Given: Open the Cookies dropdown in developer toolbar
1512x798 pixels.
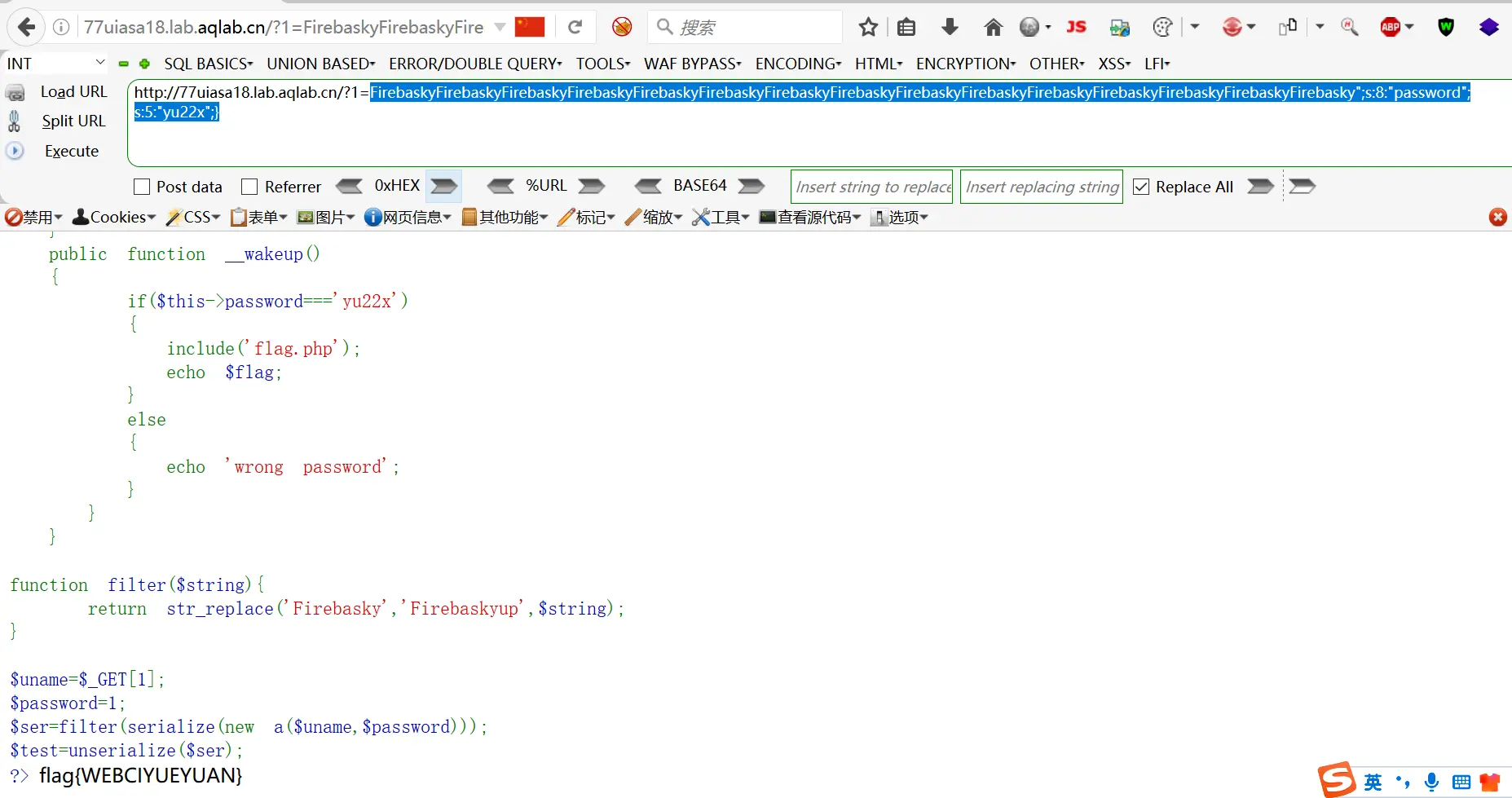Looking at the screenshot, I should (x=114, y=217).
